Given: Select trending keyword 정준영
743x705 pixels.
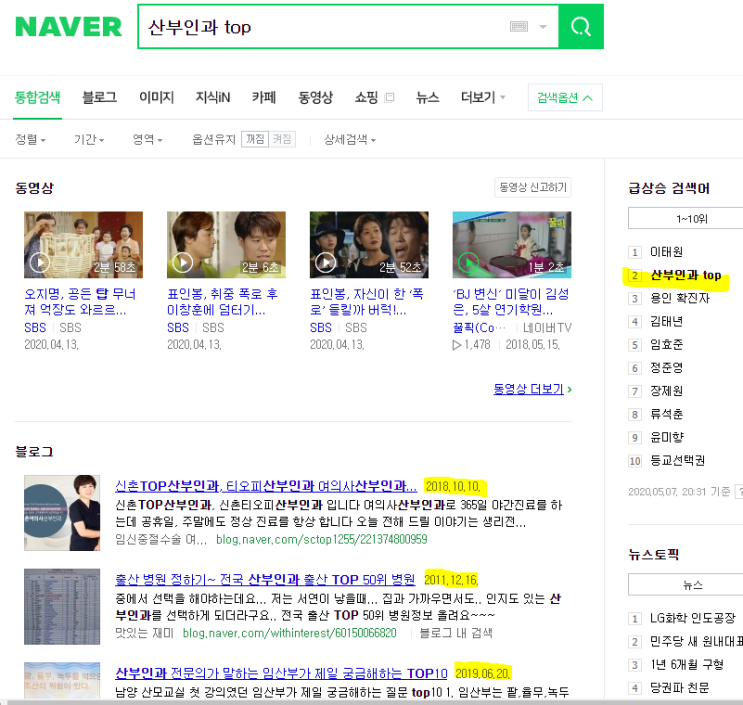Looking at the screenshot, I should tap(666, 368).
